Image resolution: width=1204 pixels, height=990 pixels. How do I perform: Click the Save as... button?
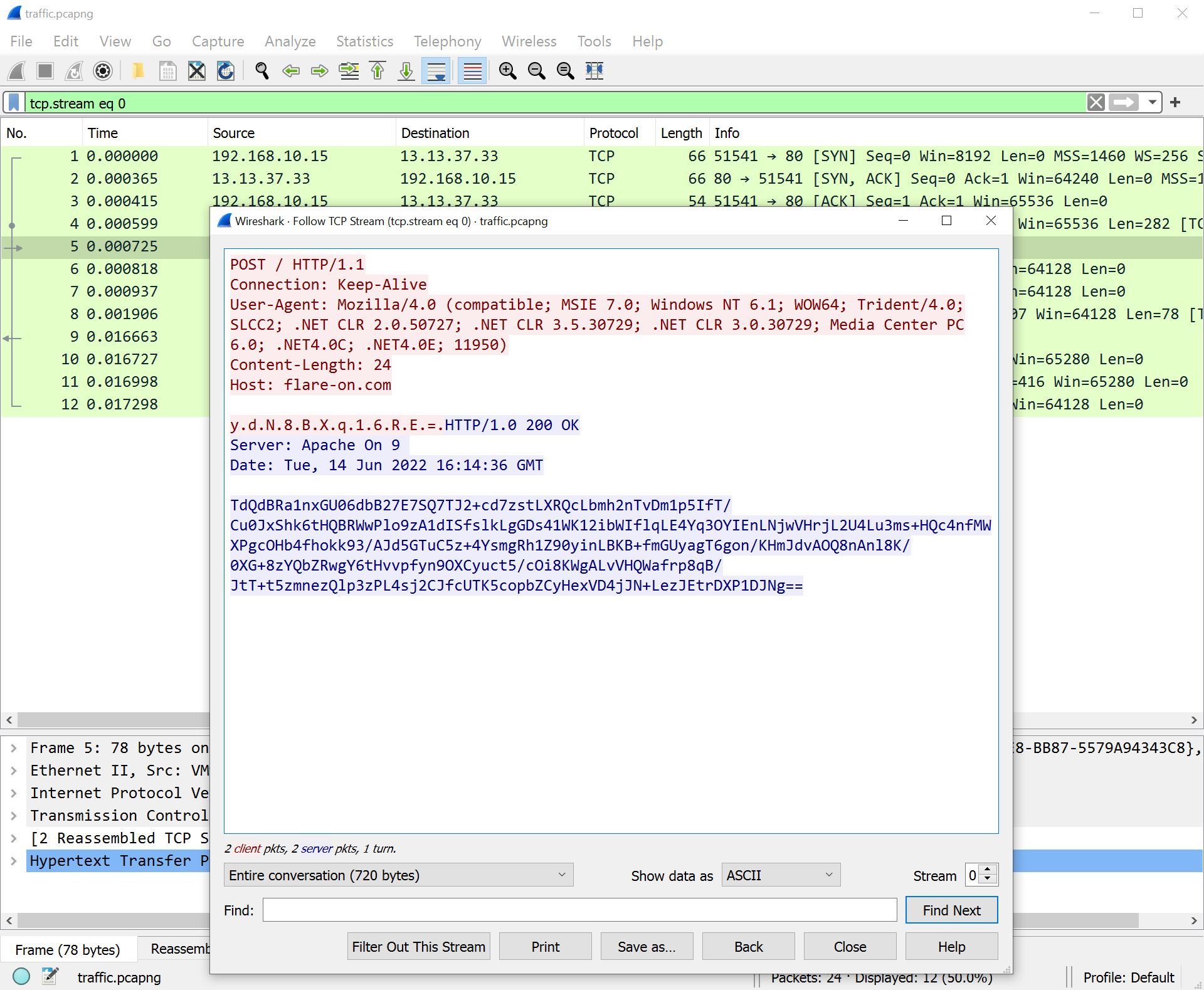[x=647, y=946]
